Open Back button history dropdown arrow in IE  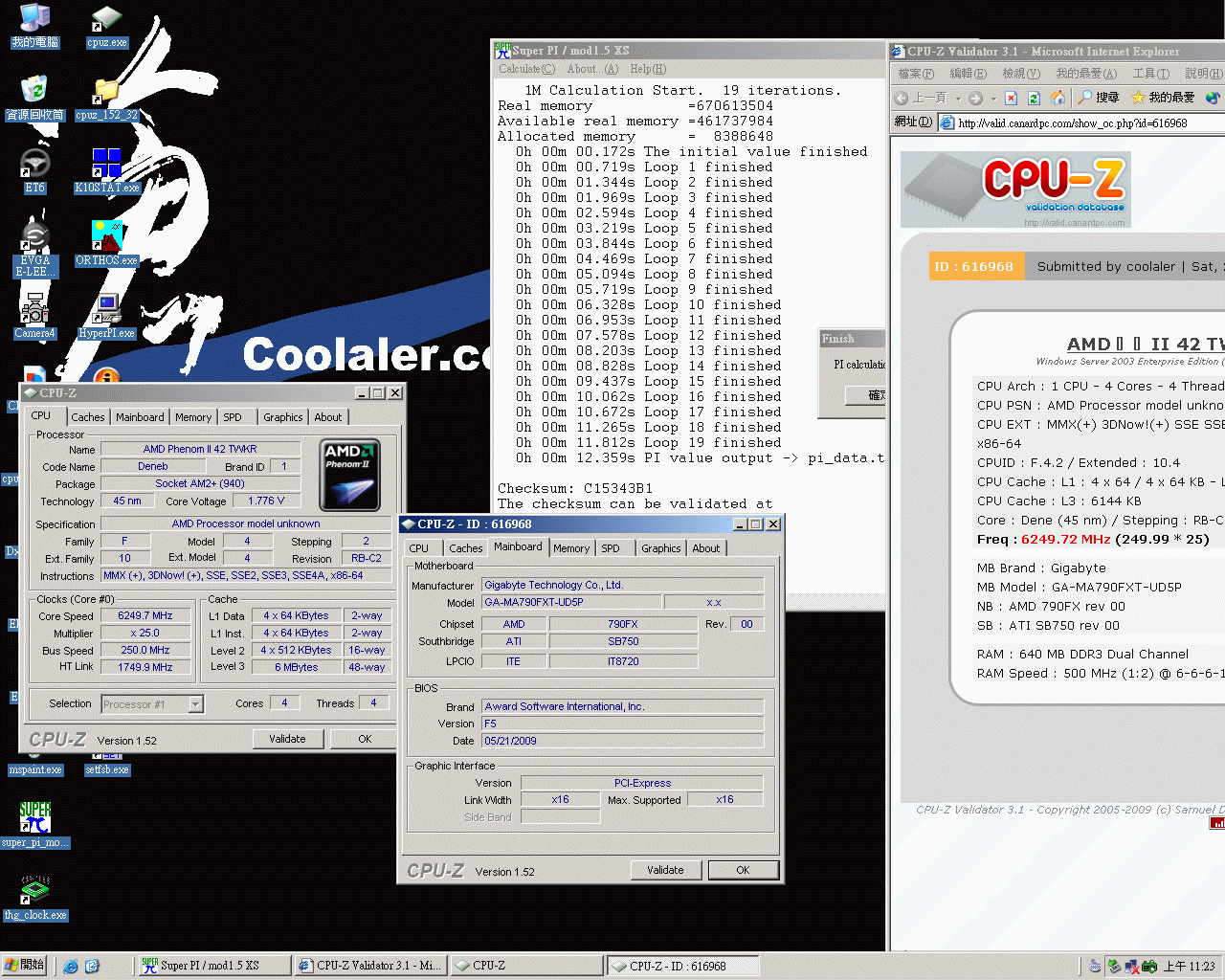(x=958, y=98)
